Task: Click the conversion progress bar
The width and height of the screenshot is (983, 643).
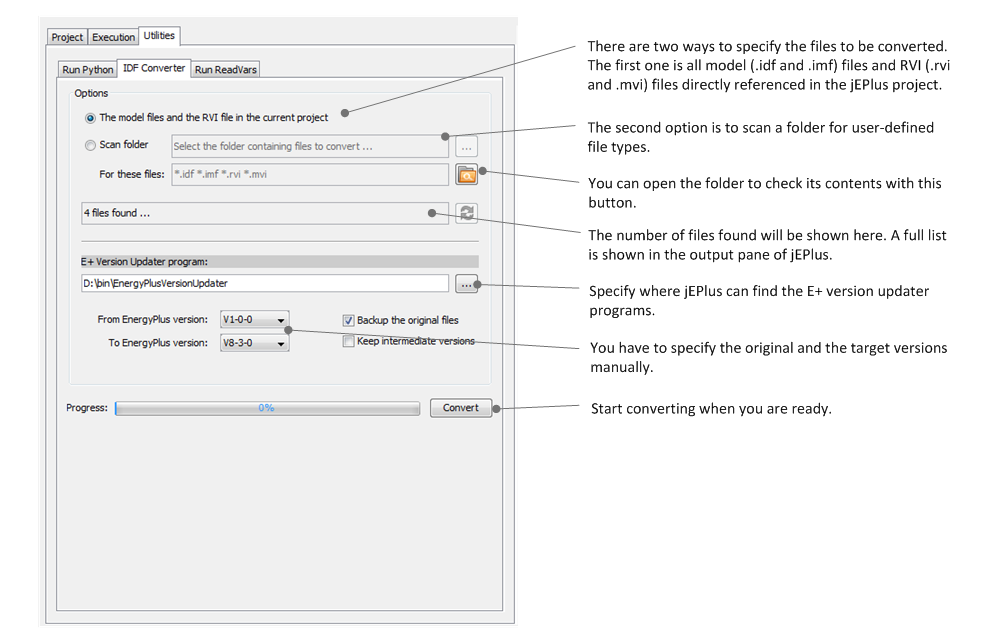Action: point(268,409)
